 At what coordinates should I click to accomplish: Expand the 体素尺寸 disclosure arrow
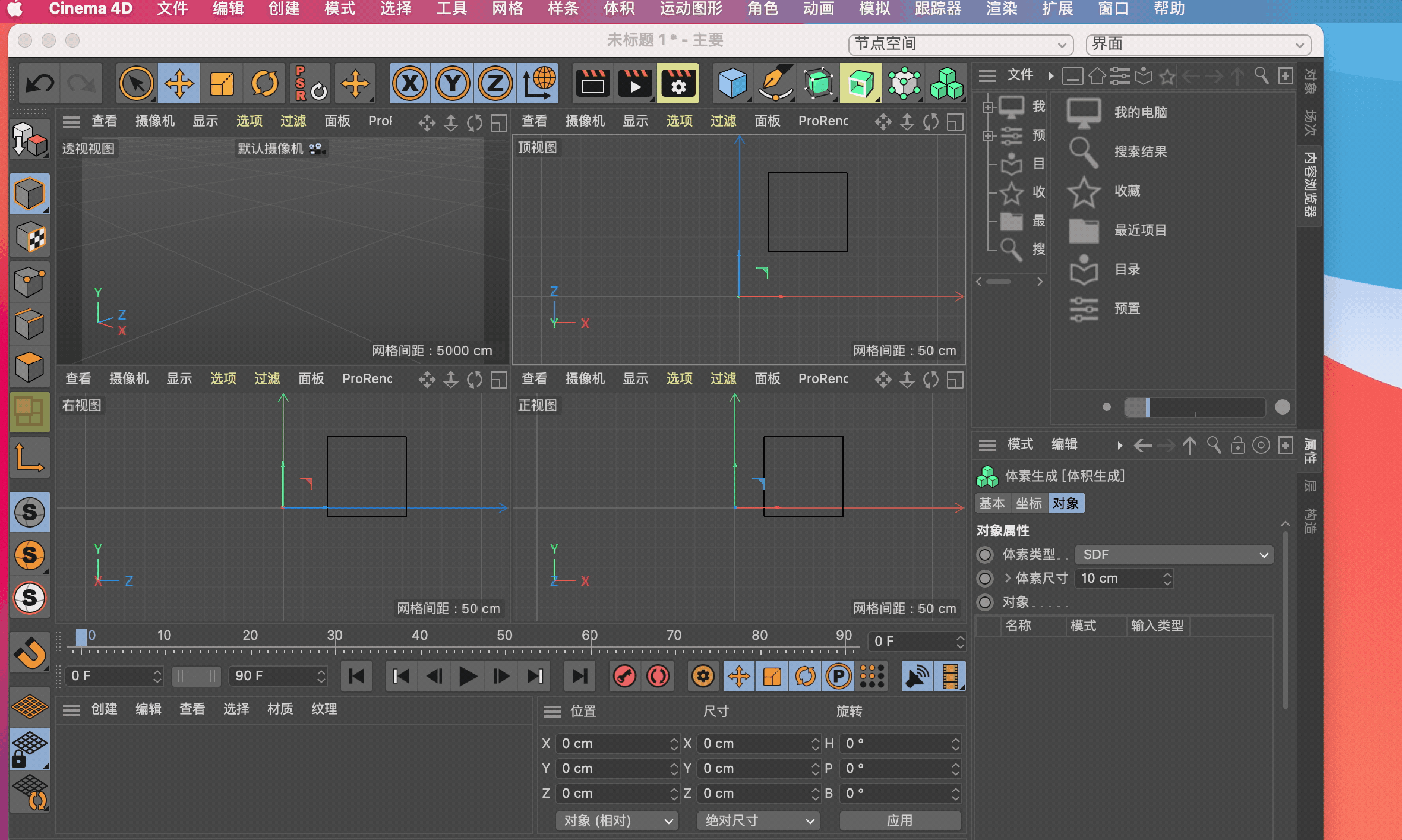point(1008,578)
